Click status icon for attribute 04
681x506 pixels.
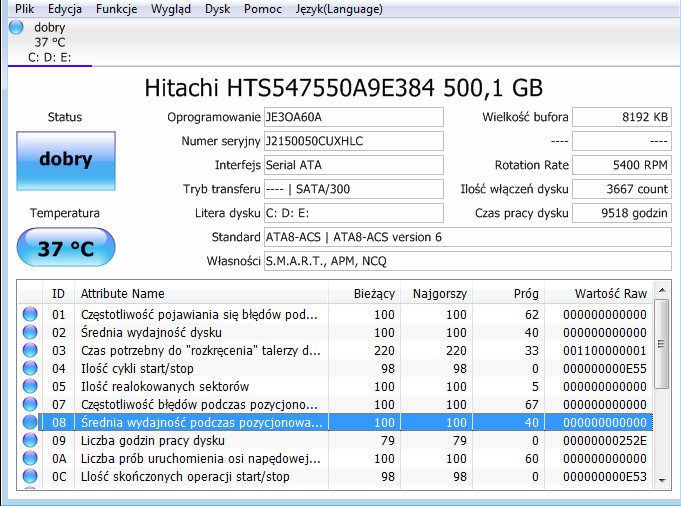30,368
